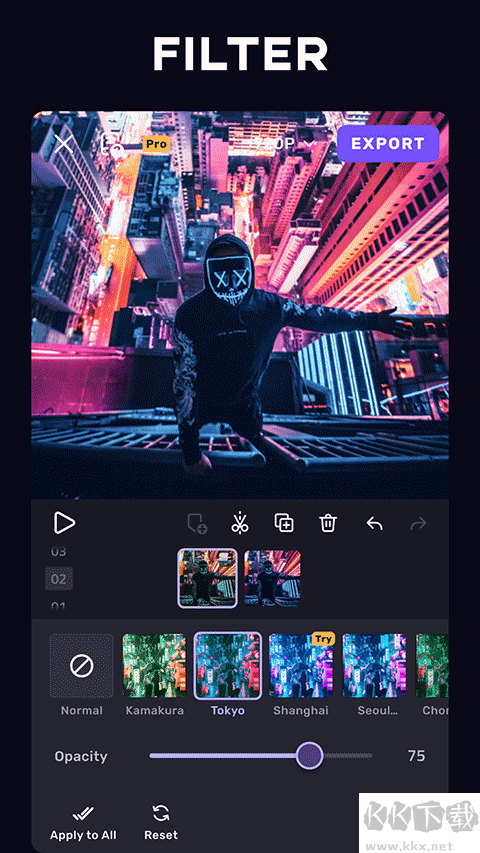Close the editor with the X icon

pos(64,144)
